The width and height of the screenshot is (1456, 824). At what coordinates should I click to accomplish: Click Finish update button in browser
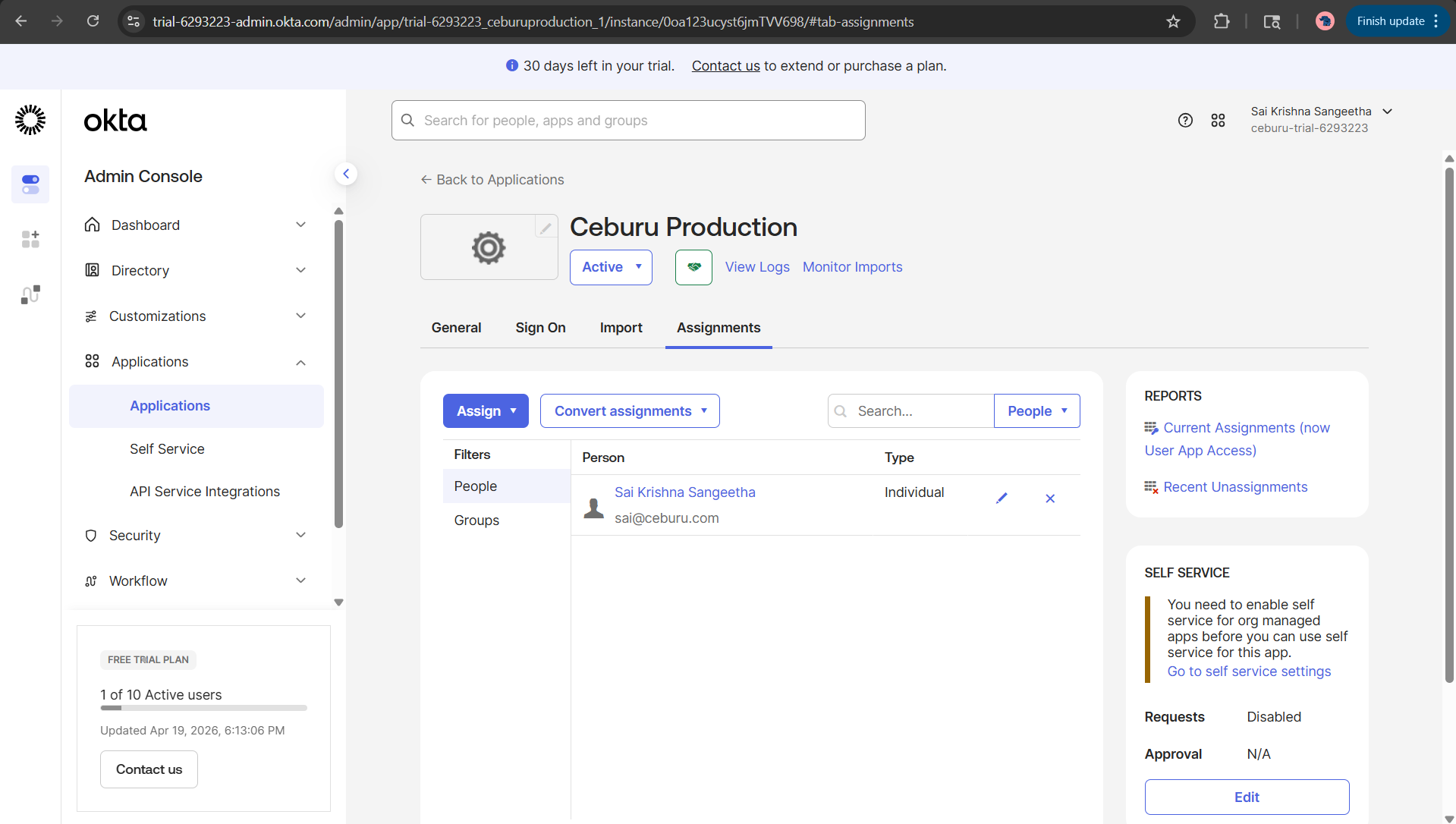tap(1390, 21)
